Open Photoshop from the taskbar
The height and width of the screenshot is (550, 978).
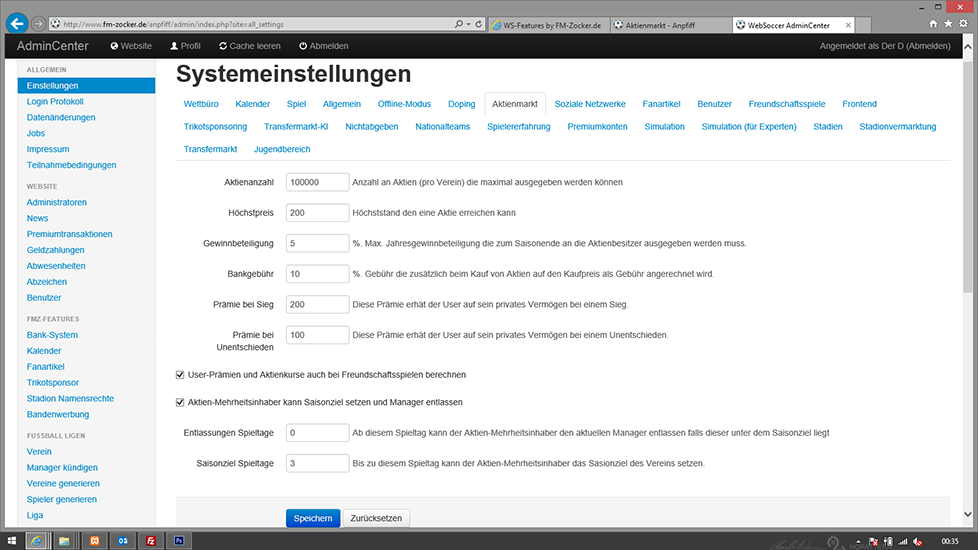click(179, 540)
